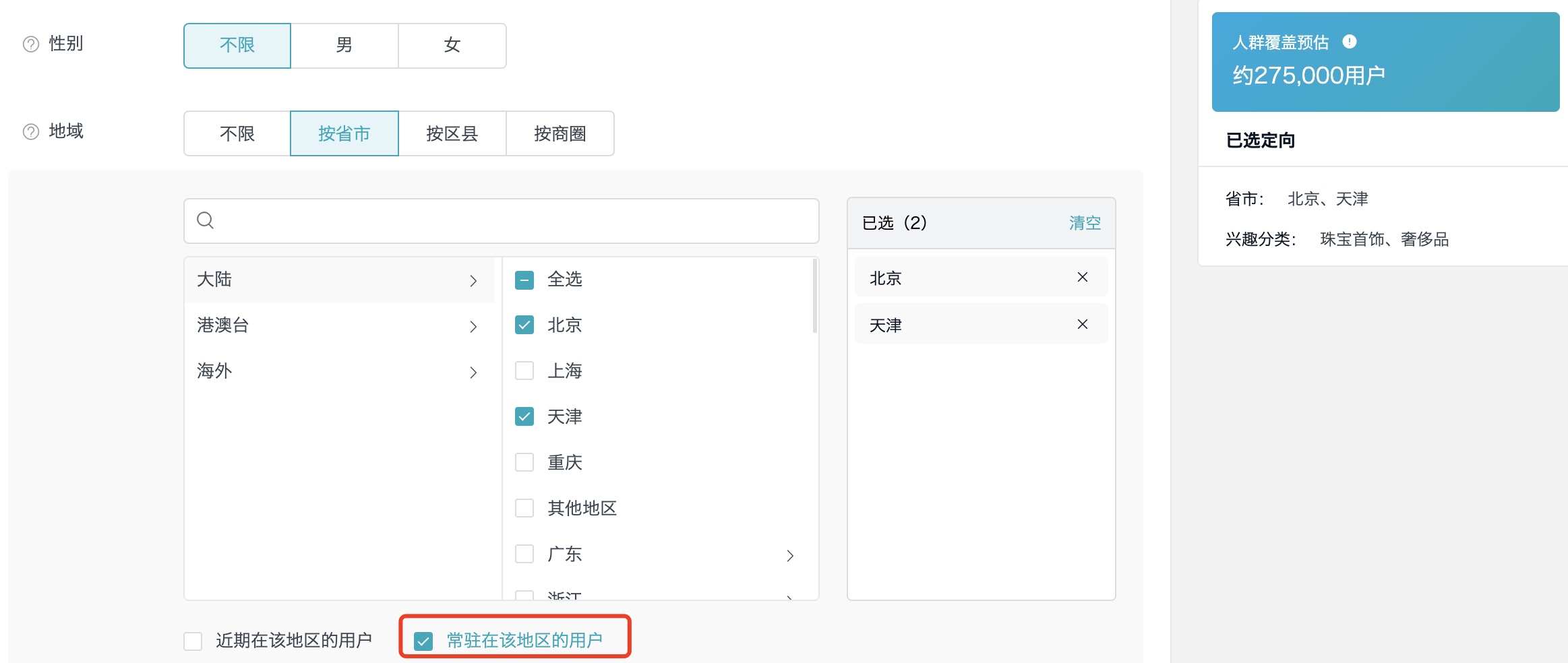Click the search magnifier icon in region search box
This screenshot has height=663, width=1568.
pyautogui.click(x=205, y=220)
